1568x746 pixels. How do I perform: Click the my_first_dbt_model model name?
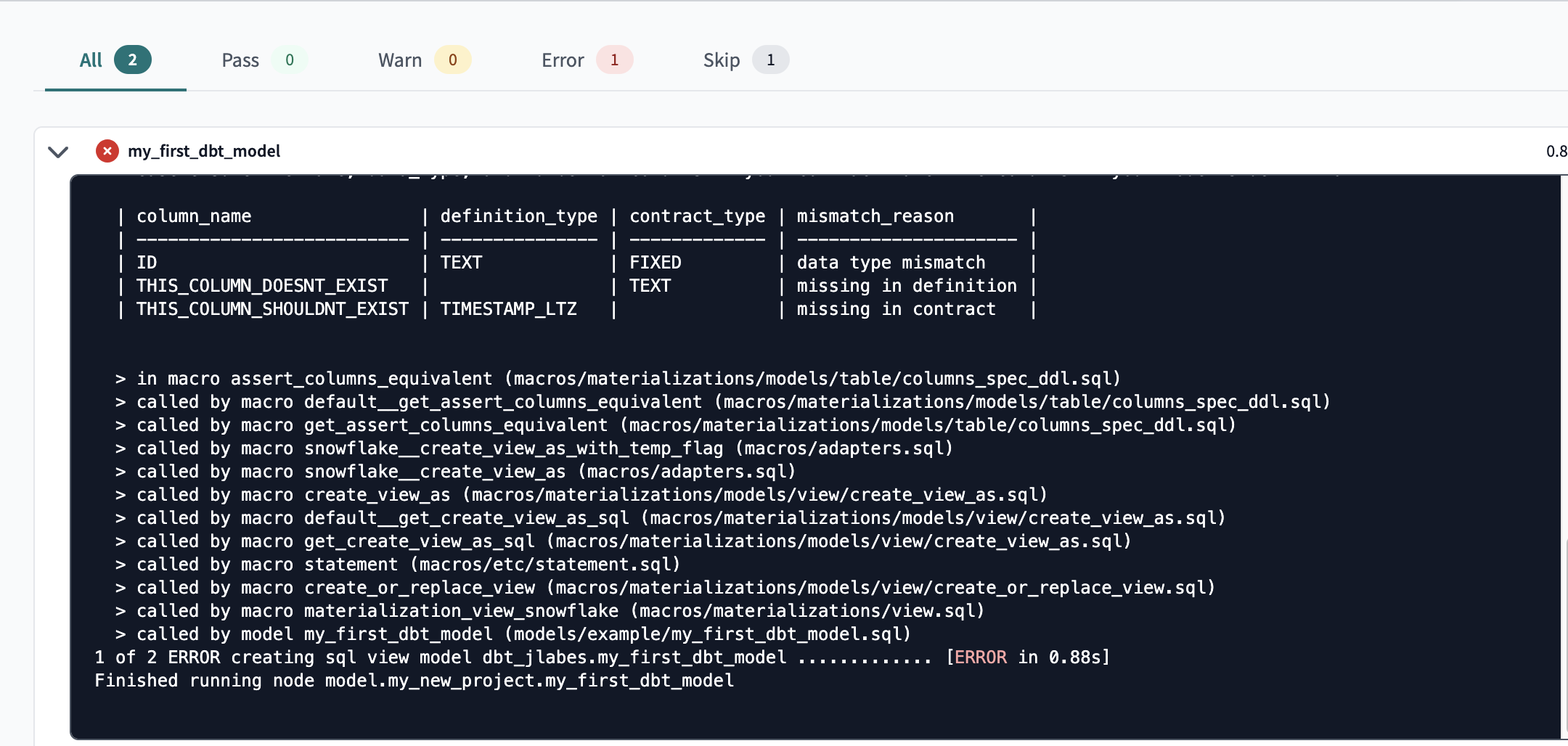click(204, 151)
